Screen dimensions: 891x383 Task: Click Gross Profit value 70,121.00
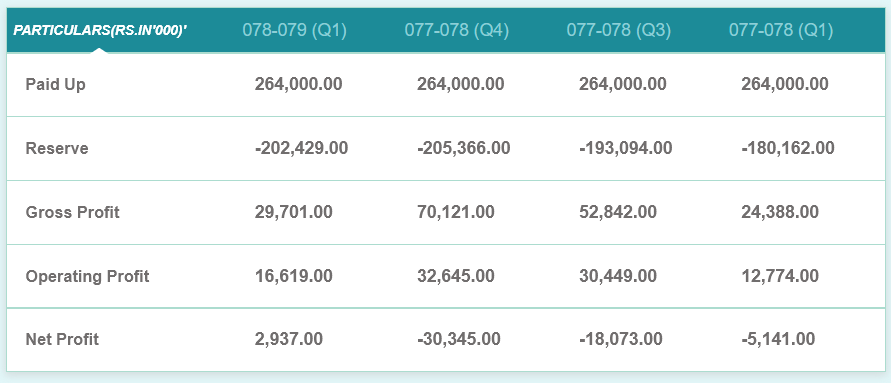456,213
